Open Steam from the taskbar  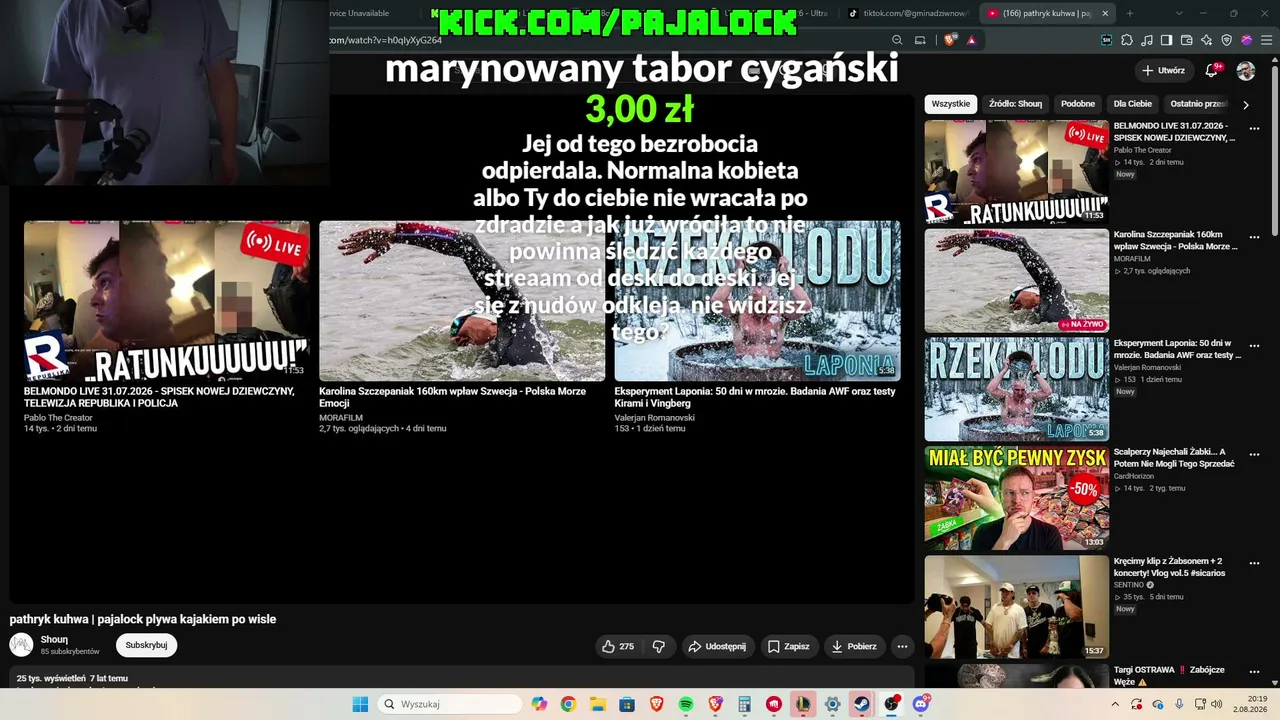pyautogui.click(x=862, y=704)
